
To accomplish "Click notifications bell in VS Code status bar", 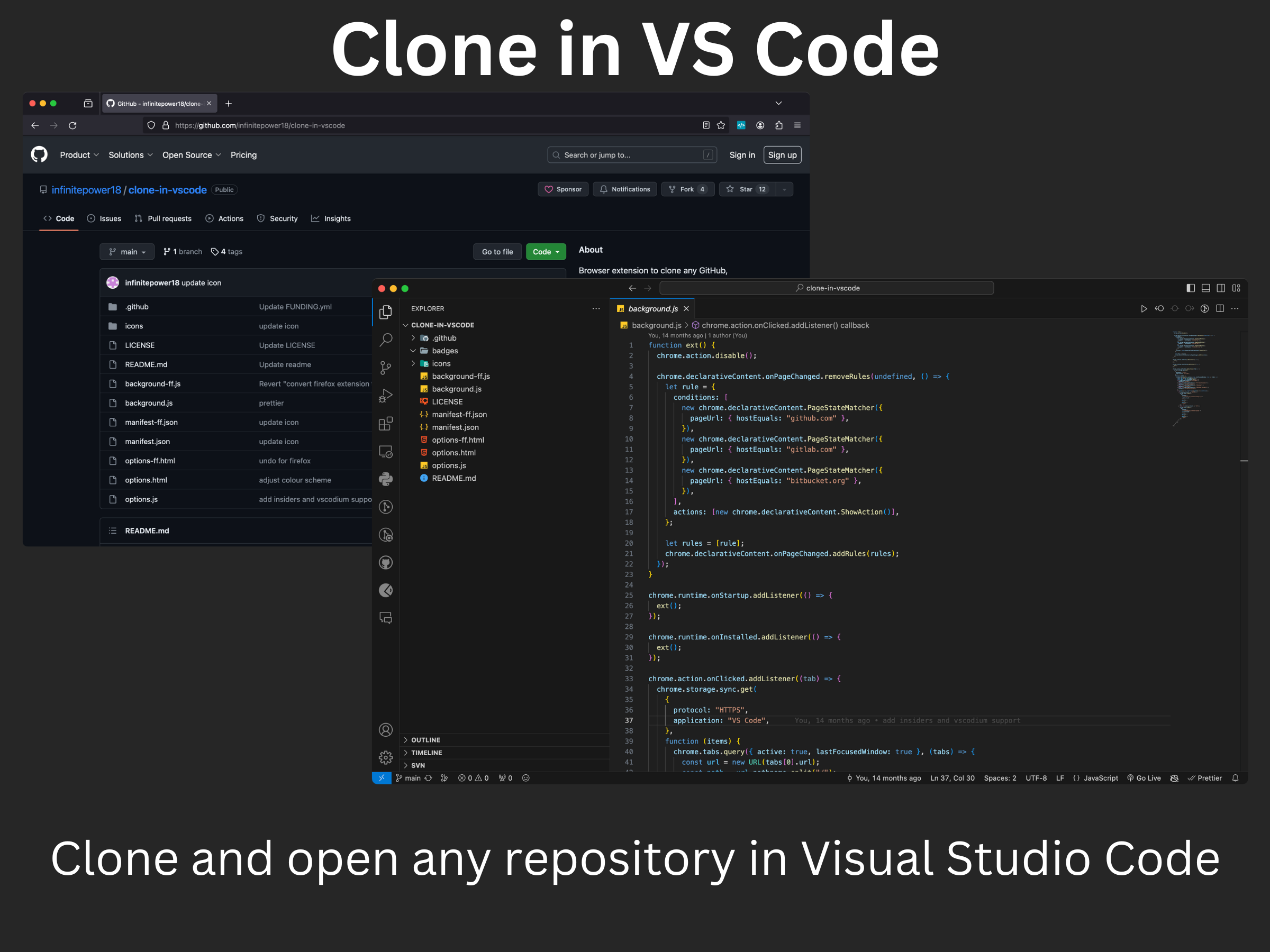I will point(1235,778).
